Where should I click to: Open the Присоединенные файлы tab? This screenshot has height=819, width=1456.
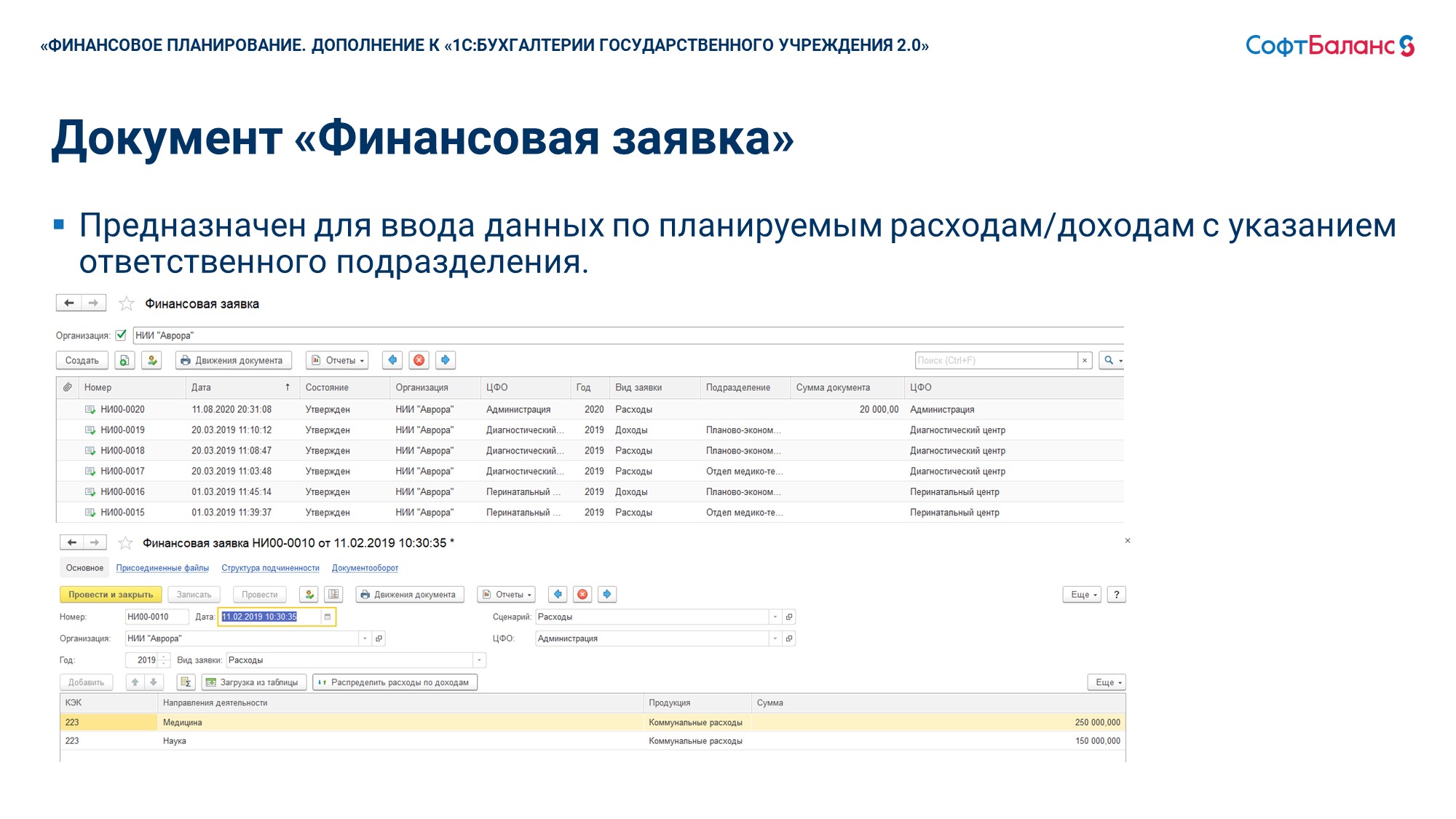pos(162,568)
